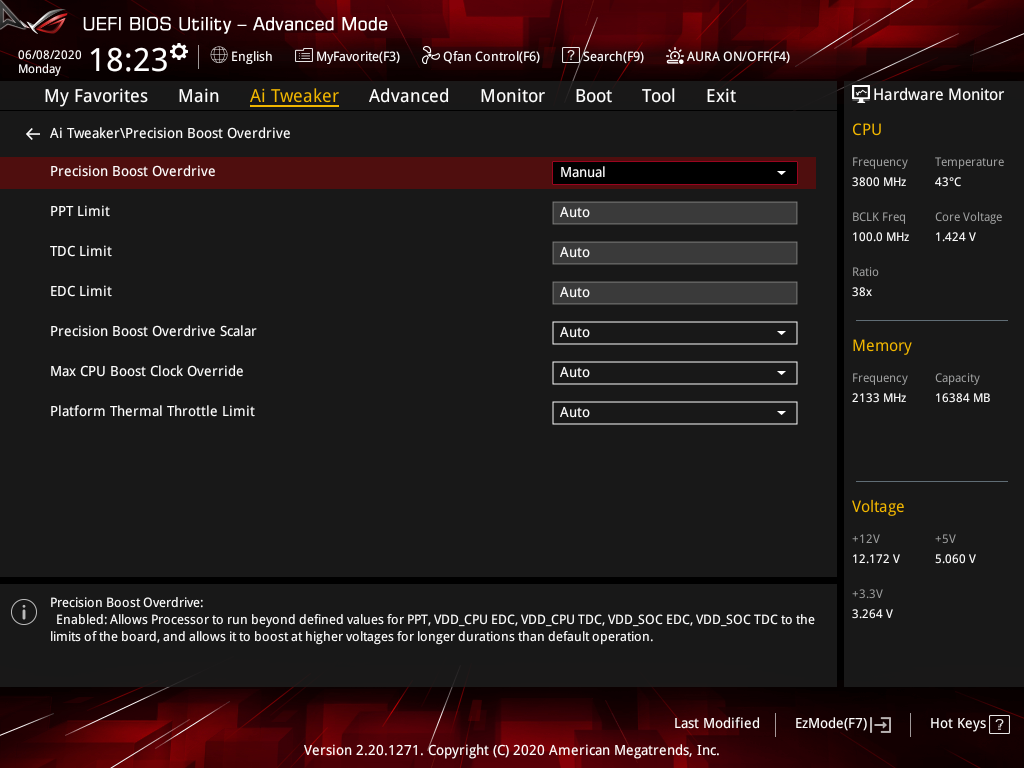Toggle AURA ON/OFF(F4)
The width and height of the screenshot is (1024, 768).
pyautogui.click(x=728, y=56)
